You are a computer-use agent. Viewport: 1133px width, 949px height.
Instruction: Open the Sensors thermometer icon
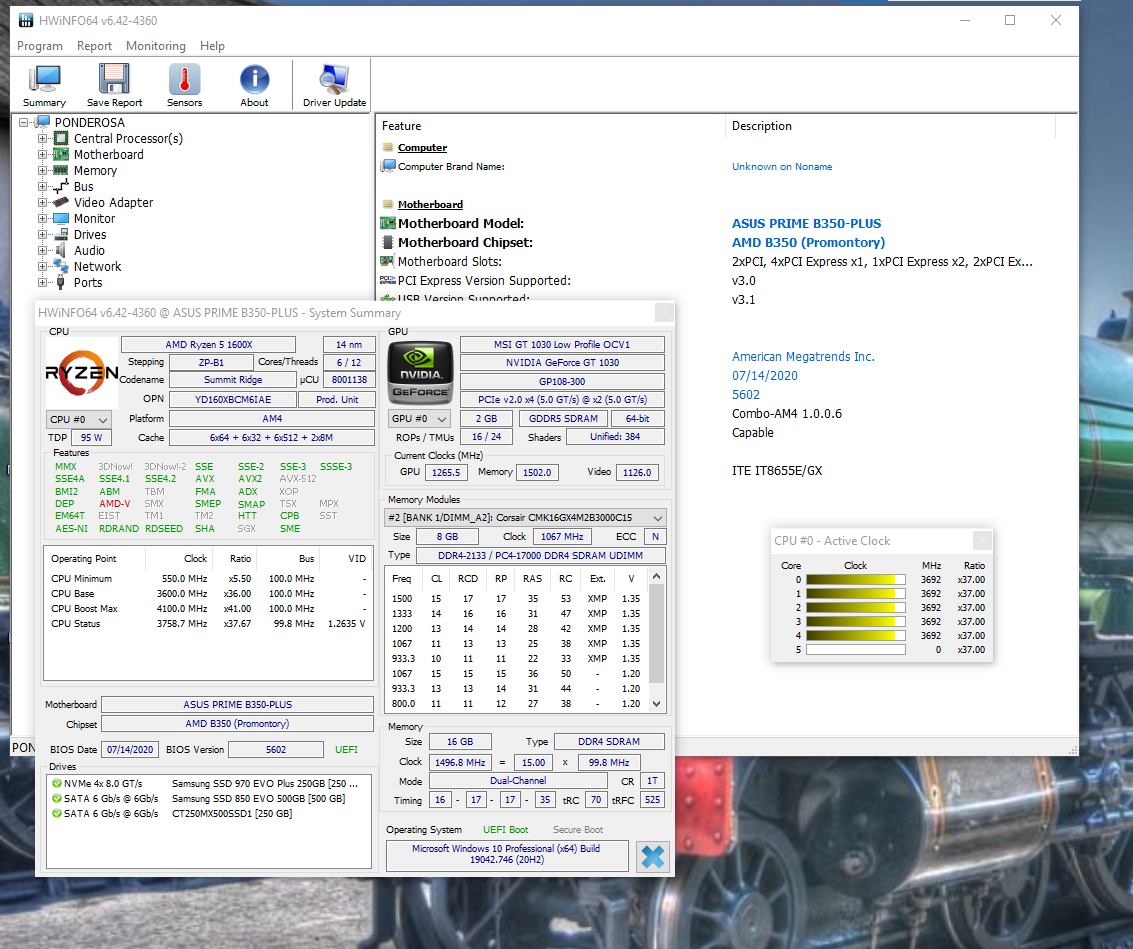(184, 79)
